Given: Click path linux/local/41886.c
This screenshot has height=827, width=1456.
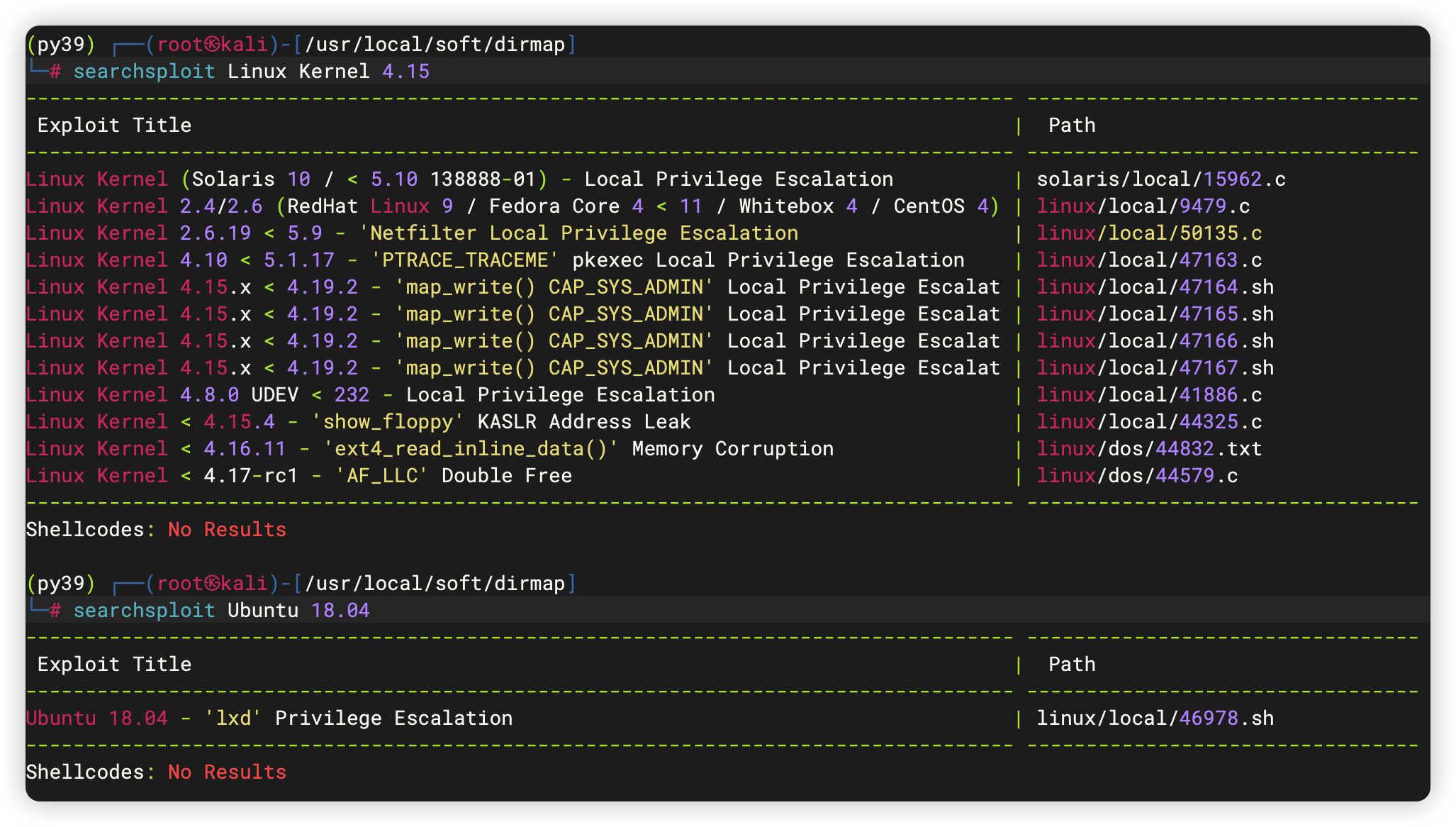Looking at the screenshot, I should pyautogui.click(x=1149, y=395).
